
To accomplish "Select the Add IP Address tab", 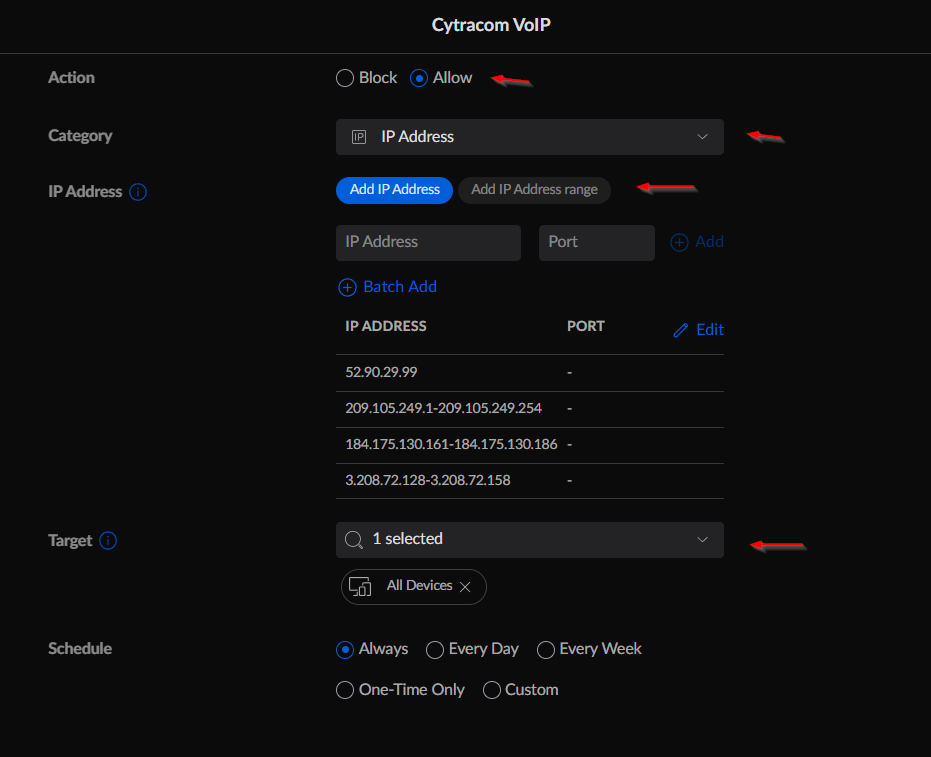I will (x=394, y=190).
